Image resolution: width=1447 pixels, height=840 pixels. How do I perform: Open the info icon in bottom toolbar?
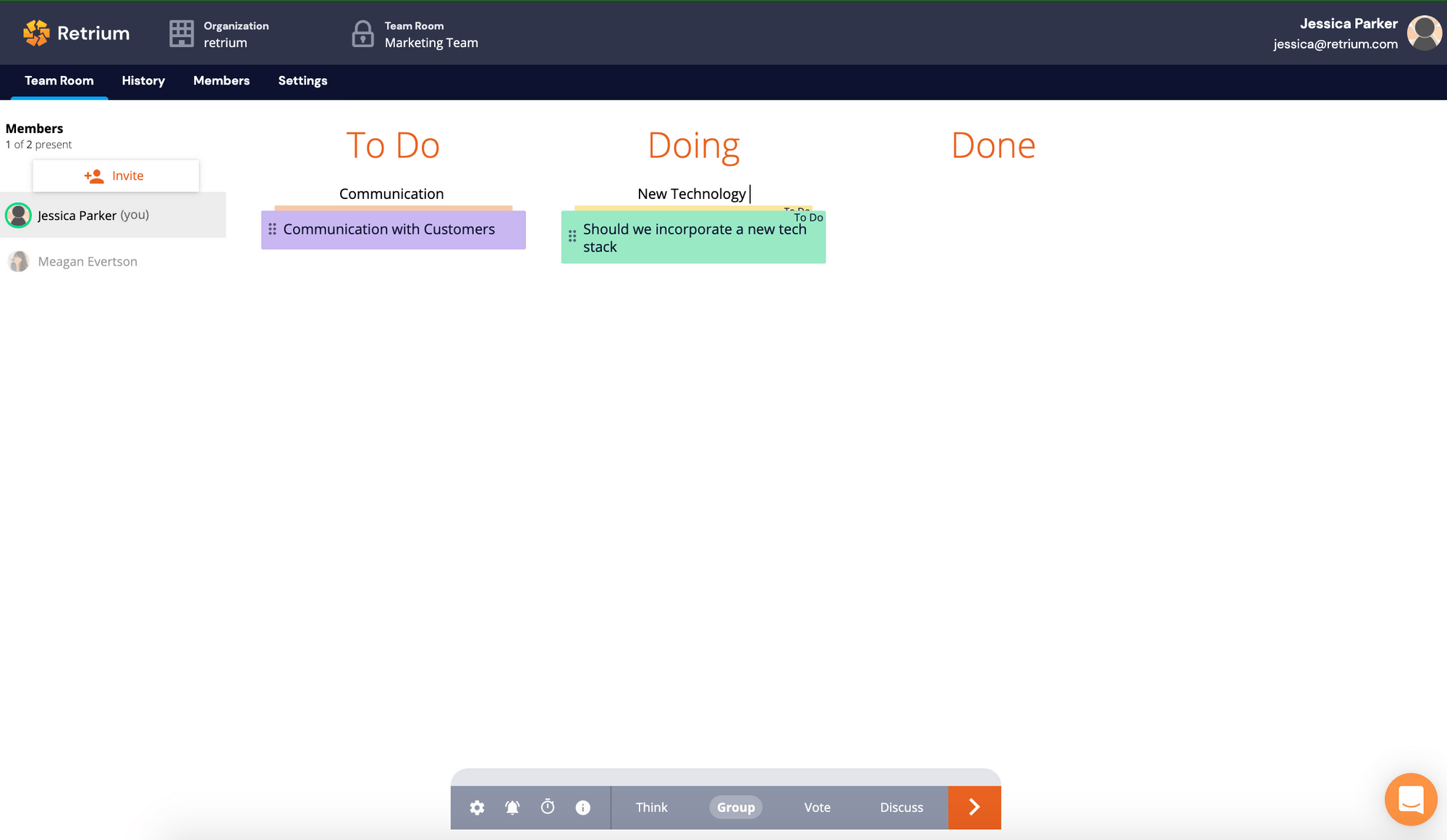coord(583,807)
